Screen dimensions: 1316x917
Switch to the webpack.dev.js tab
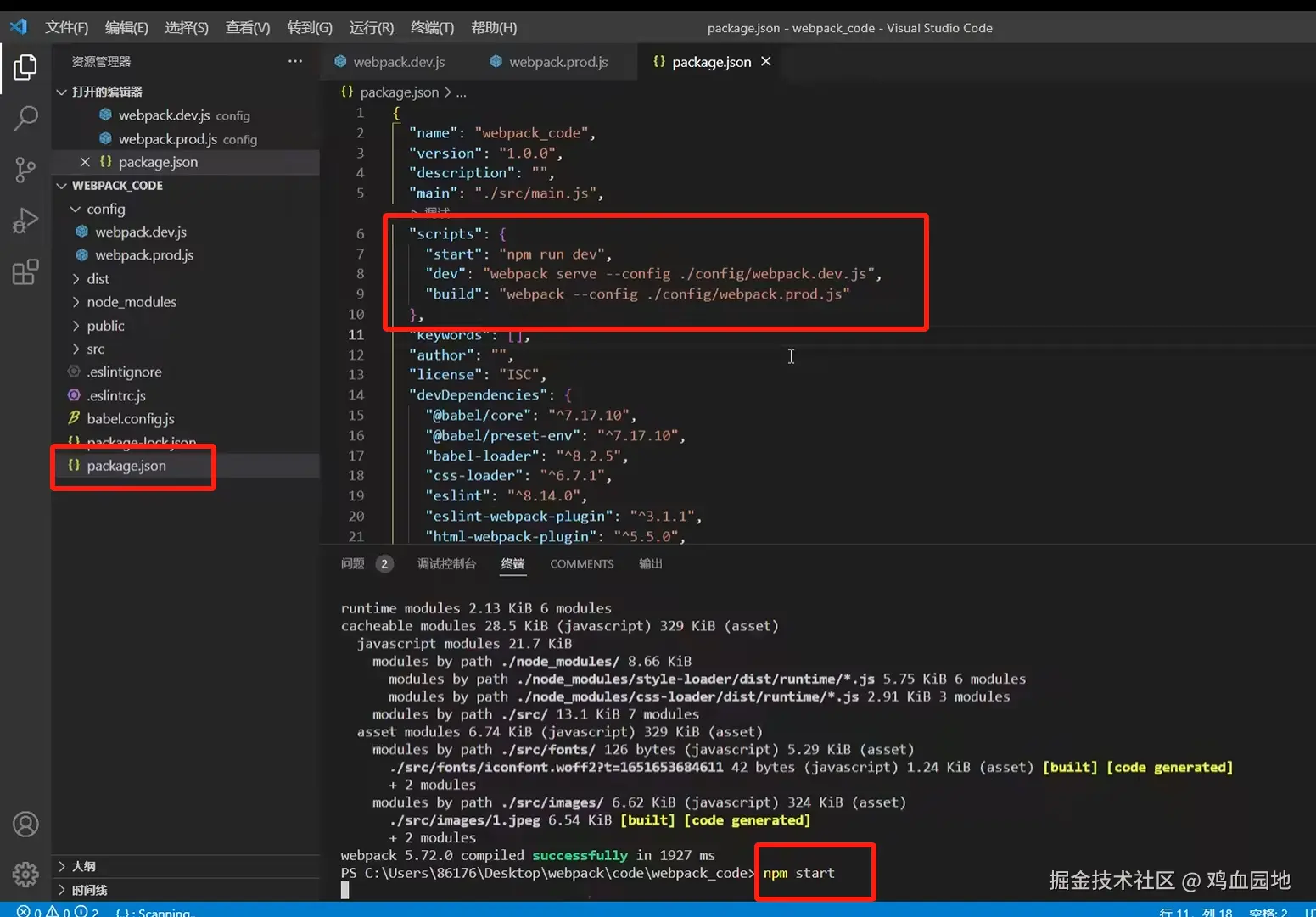(389, 62)
